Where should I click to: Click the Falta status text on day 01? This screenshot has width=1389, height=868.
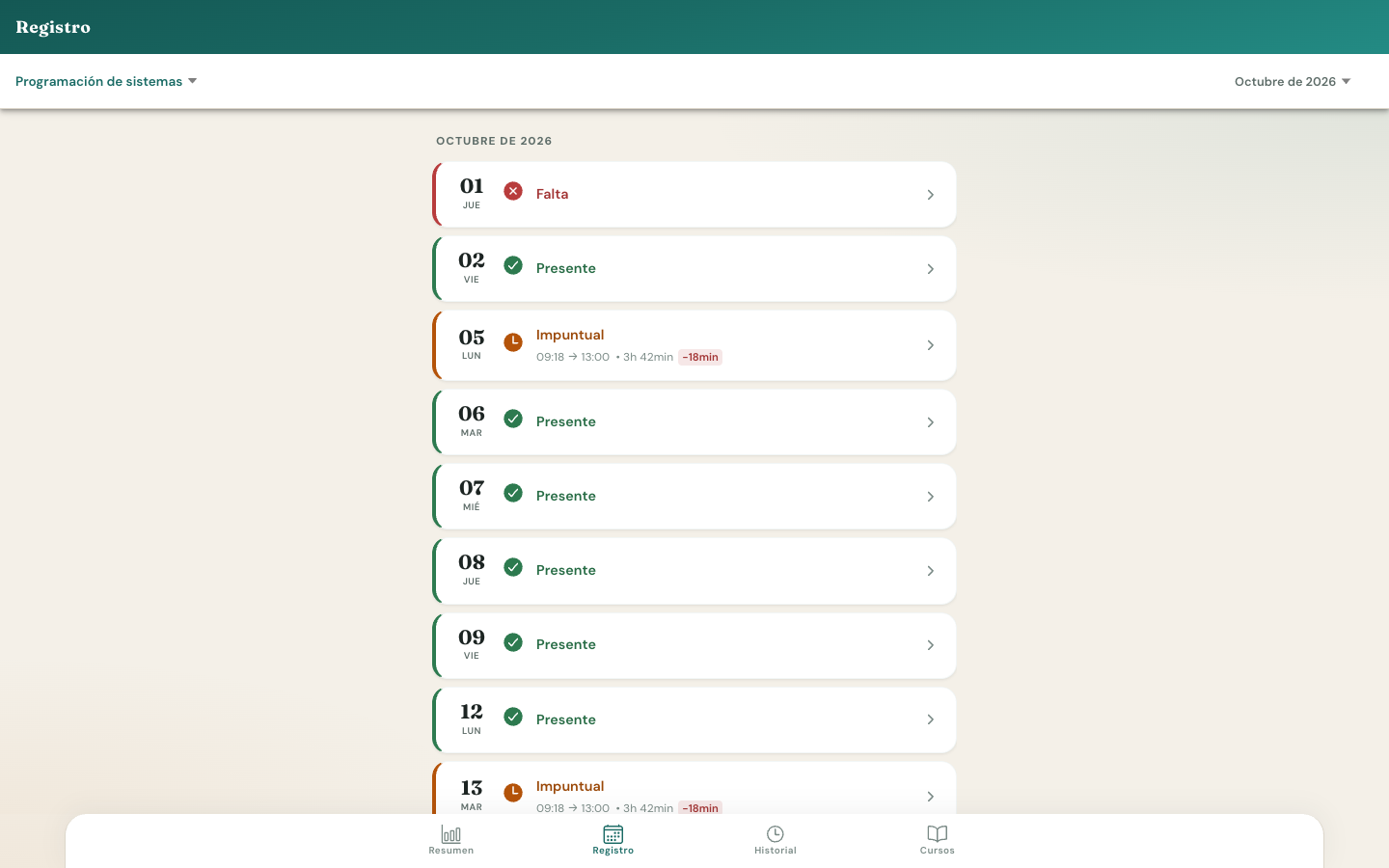[x=553, y=194]
